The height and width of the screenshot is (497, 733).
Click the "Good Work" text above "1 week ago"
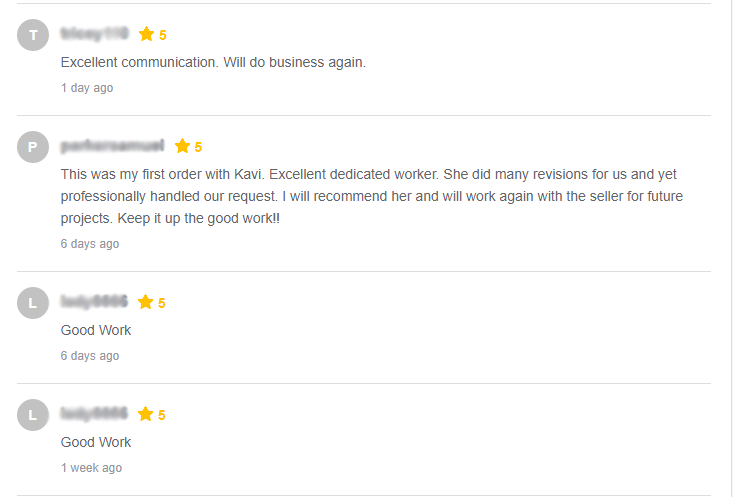click(96, 442)
